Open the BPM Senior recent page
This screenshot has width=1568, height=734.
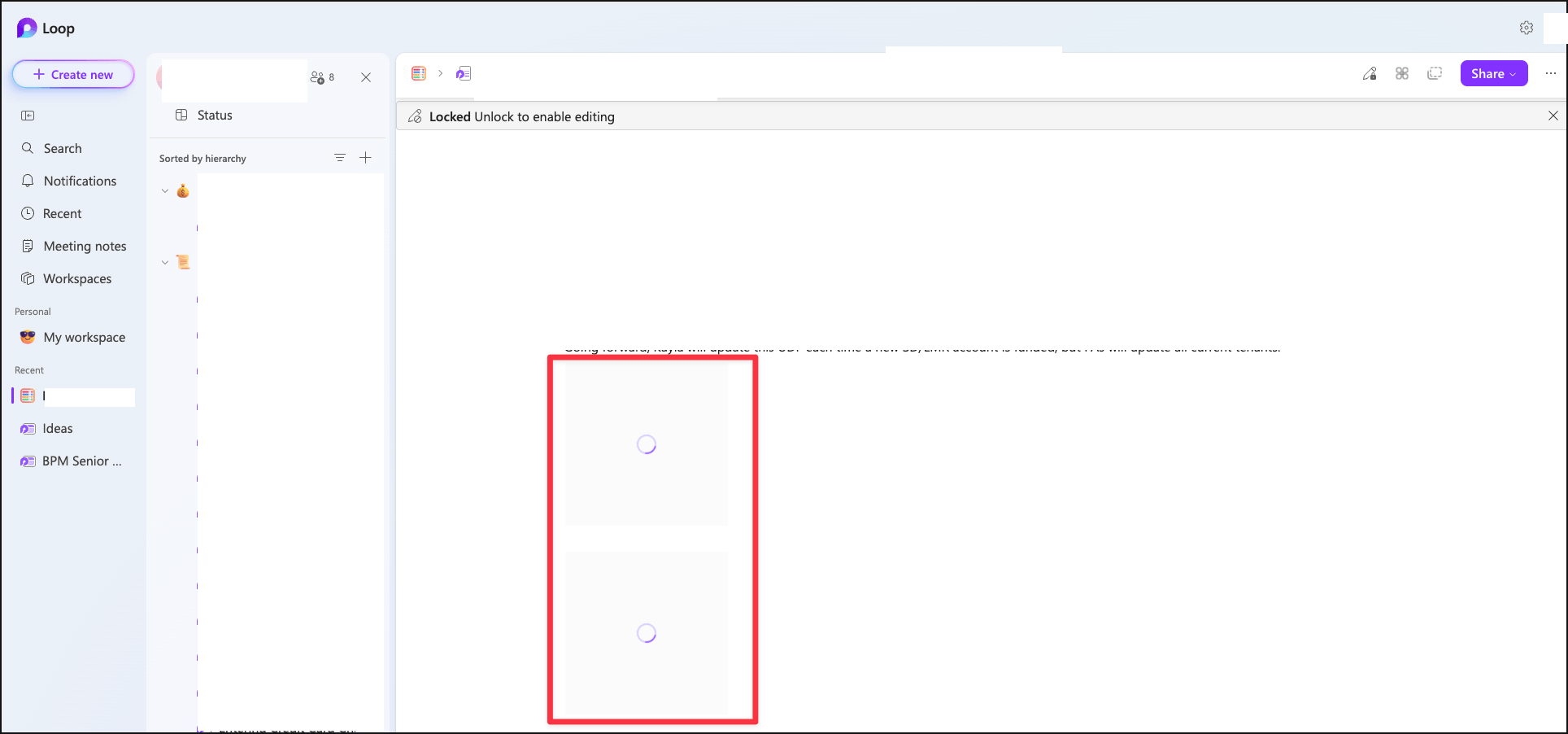coord(82,461)
